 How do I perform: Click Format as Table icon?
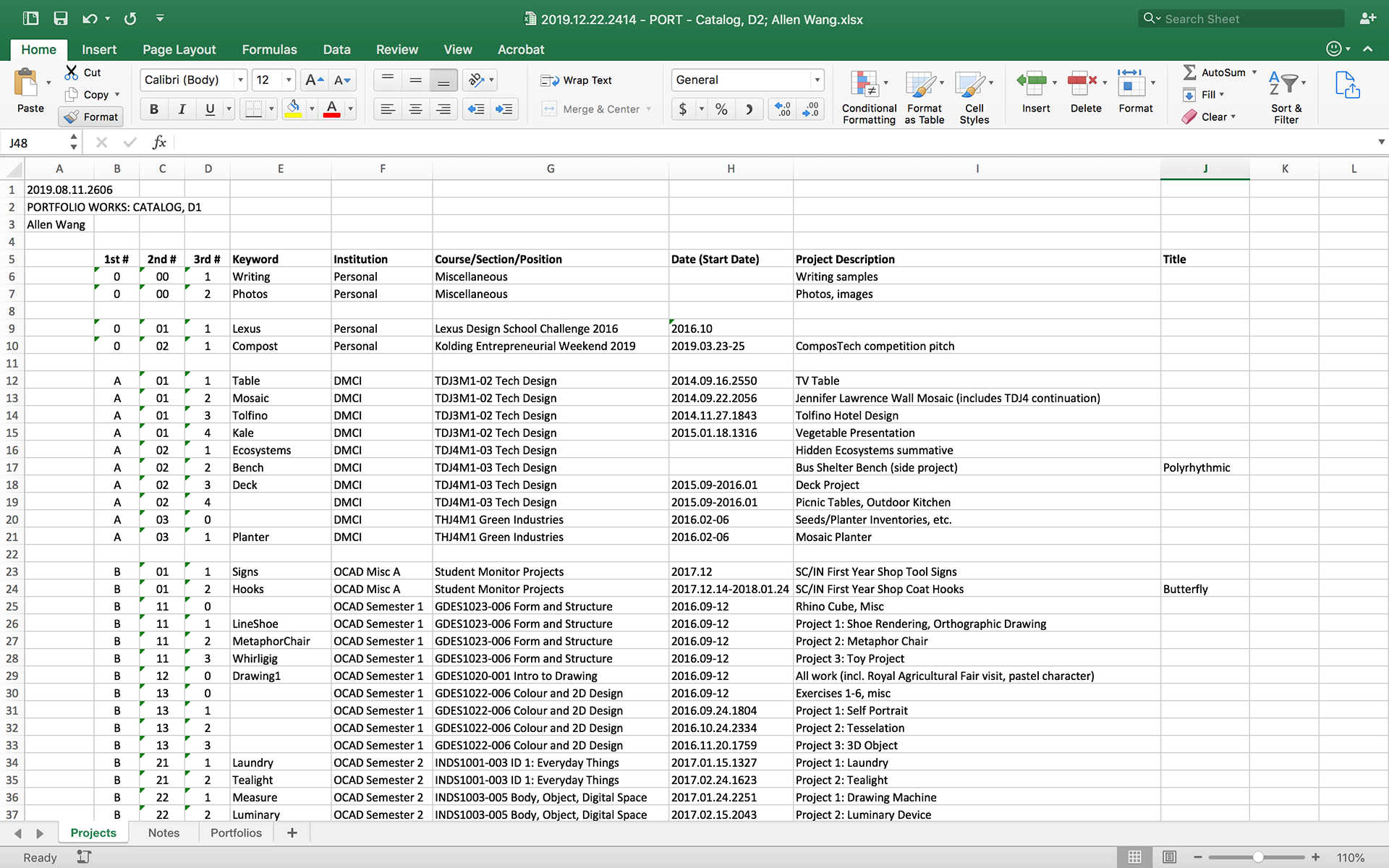tap(925, 98)
